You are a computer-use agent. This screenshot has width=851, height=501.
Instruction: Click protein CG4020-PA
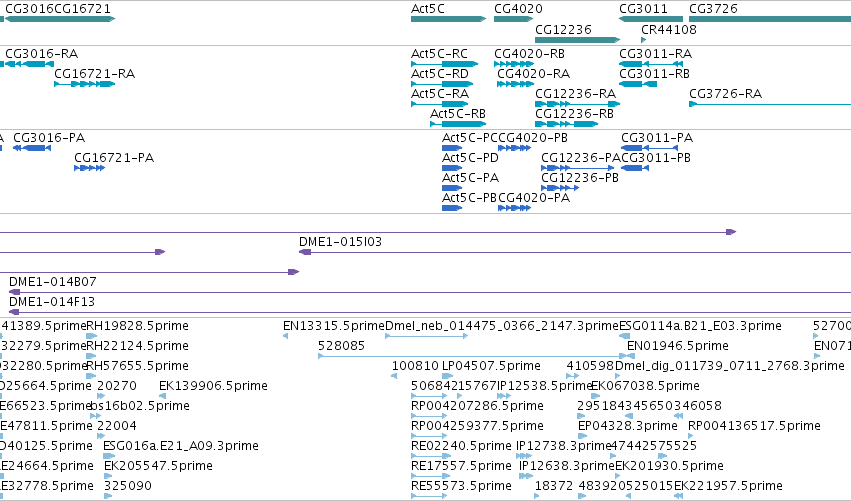point(515,208)
